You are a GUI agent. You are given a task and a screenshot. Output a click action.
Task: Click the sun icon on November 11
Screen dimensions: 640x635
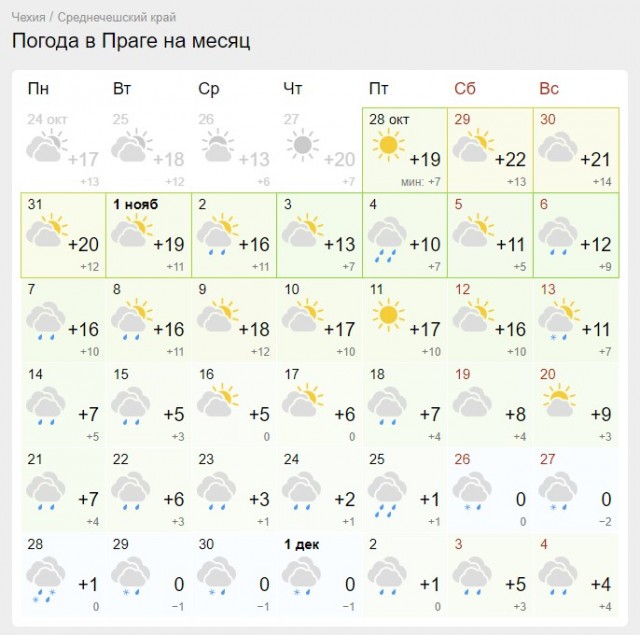point(388,315)
